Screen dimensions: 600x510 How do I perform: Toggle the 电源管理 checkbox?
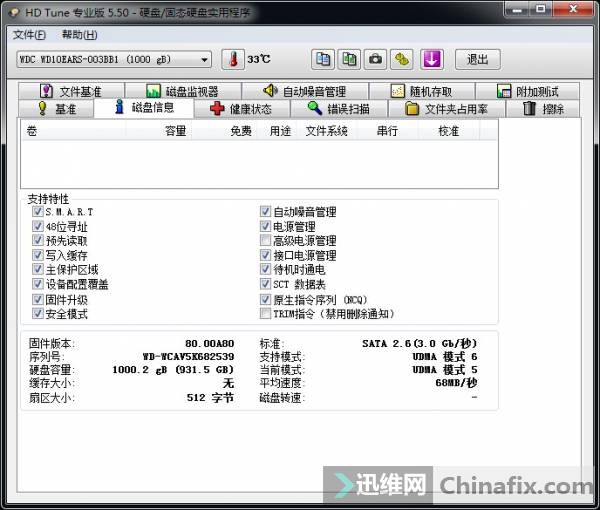(x=265, y=226)
